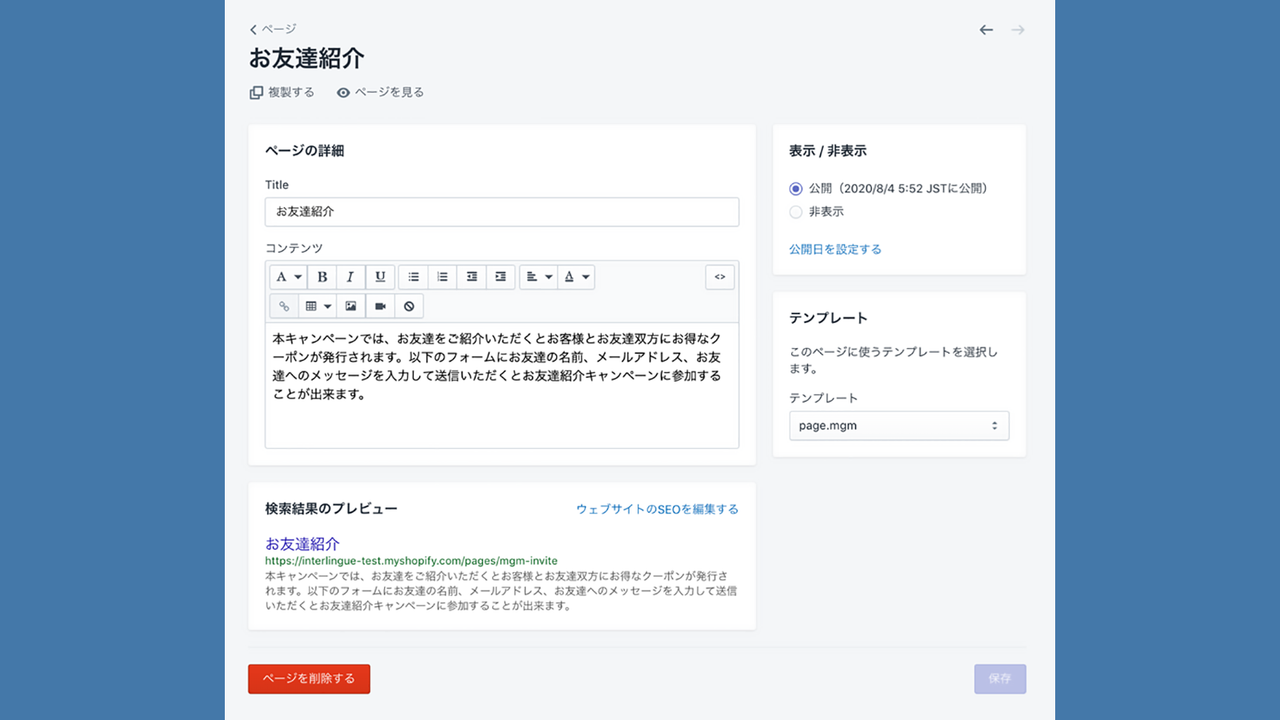Open the text formatting (A) dropdown

[x=287, y=277]
